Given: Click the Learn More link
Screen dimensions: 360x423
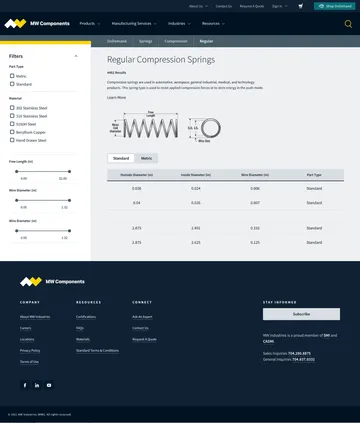Looking at the screenshot, I should click(116, 97).
